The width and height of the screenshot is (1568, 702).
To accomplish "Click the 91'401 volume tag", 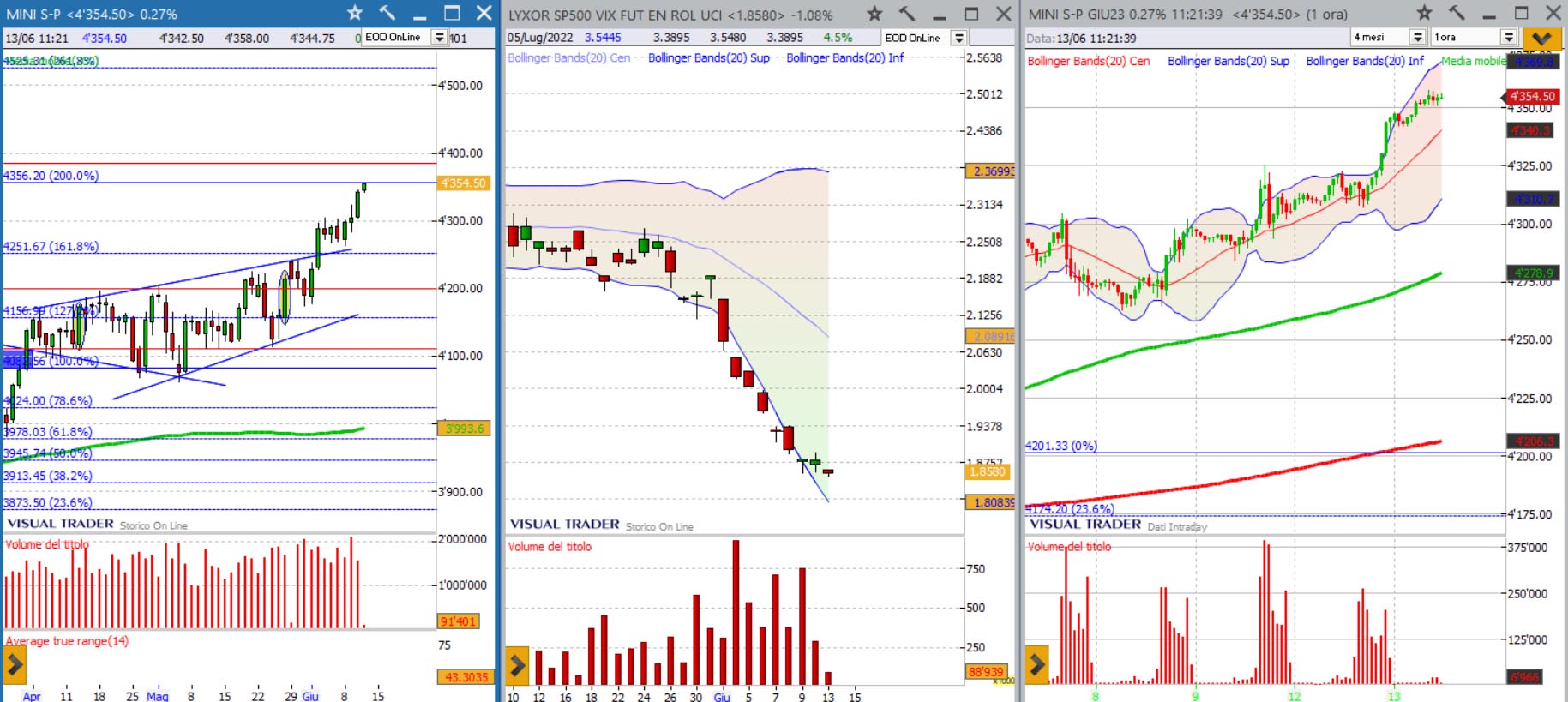I will tap(458, 621).
